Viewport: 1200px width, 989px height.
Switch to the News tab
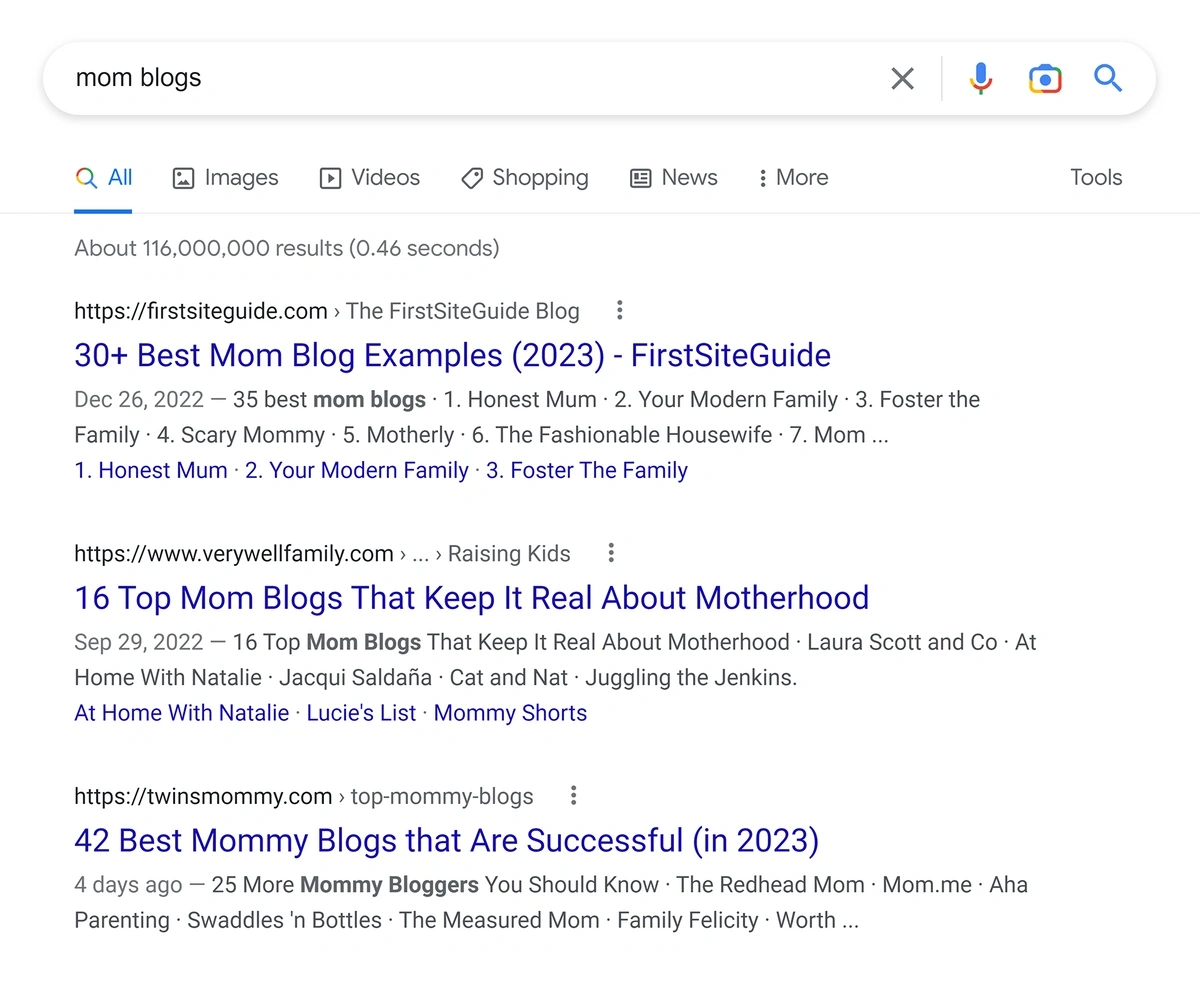point(673,178)
